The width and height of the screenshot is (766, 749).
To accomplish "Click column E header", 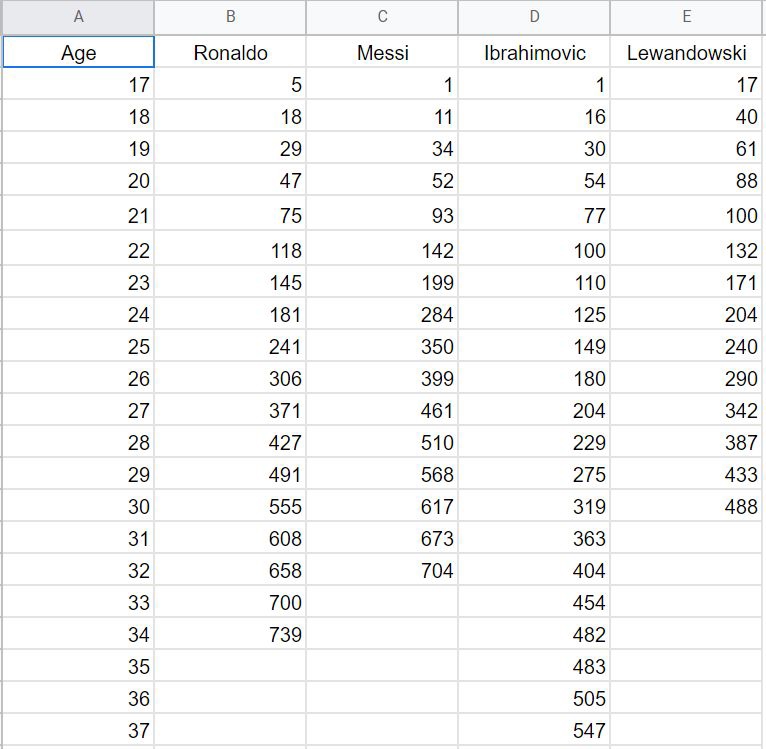I will (687, 17).
